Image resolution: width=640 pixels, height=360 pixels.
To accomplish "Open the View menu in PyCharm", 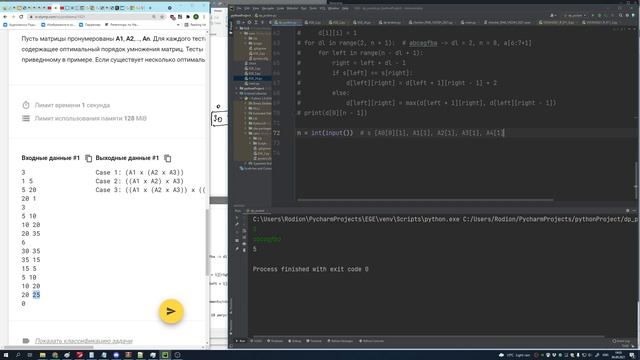I will click(256, 8).
